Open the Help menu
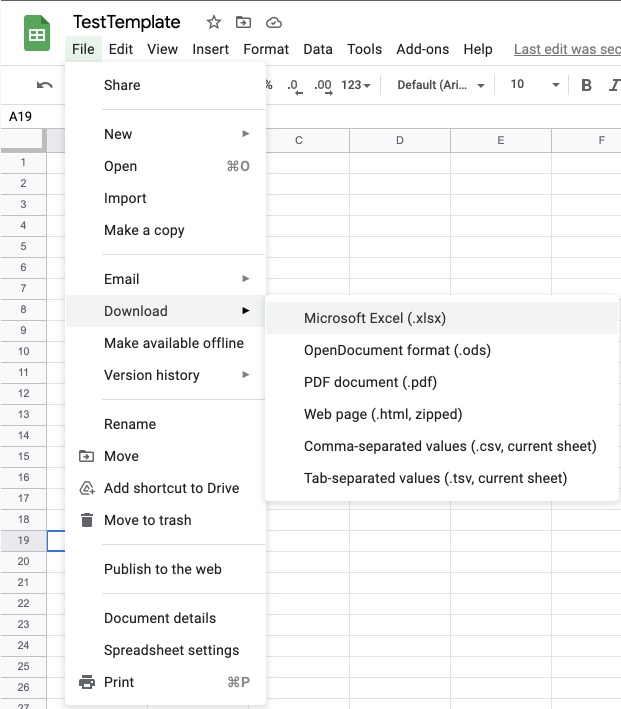 coord(478,49)
